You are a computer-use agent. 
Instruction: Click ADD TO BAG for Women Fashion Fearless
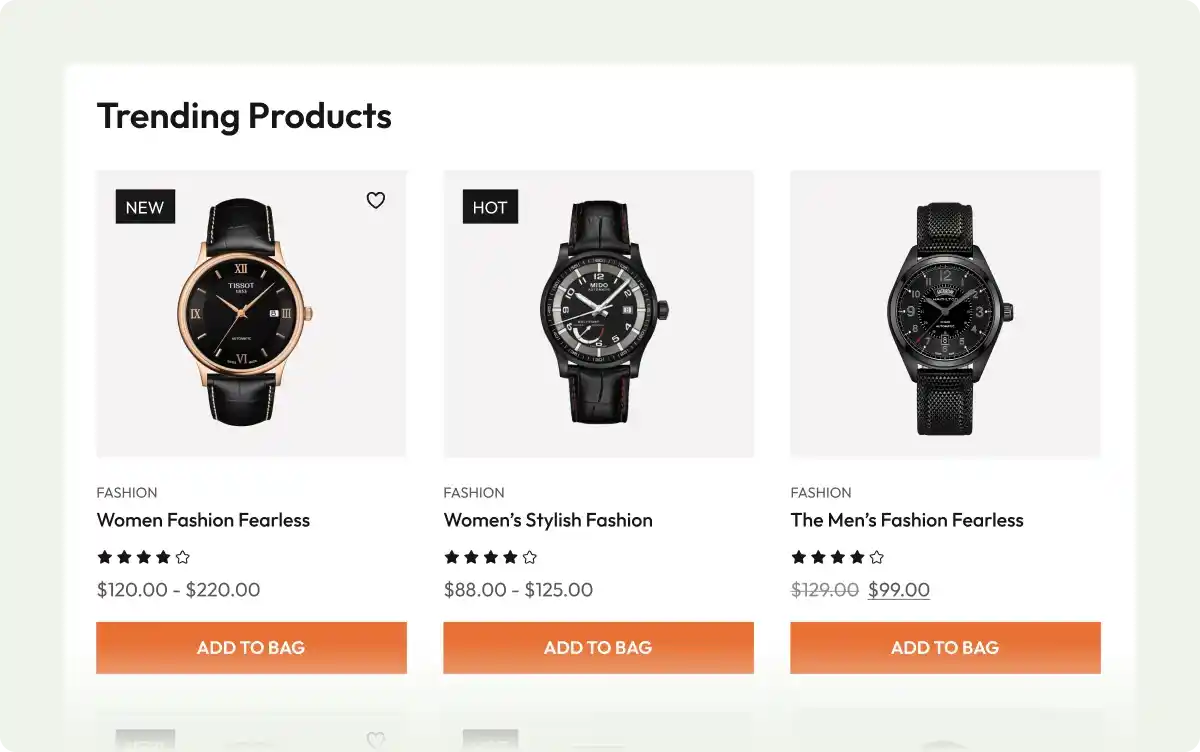(x=251, y=647)
